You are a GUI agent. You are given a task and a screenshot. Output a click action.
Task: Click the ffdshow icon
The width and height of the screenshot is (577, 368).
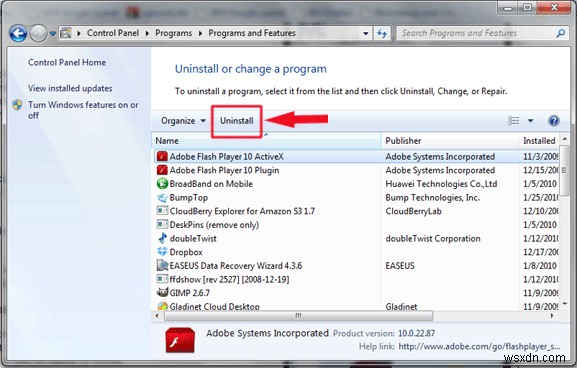pos(162,279)
